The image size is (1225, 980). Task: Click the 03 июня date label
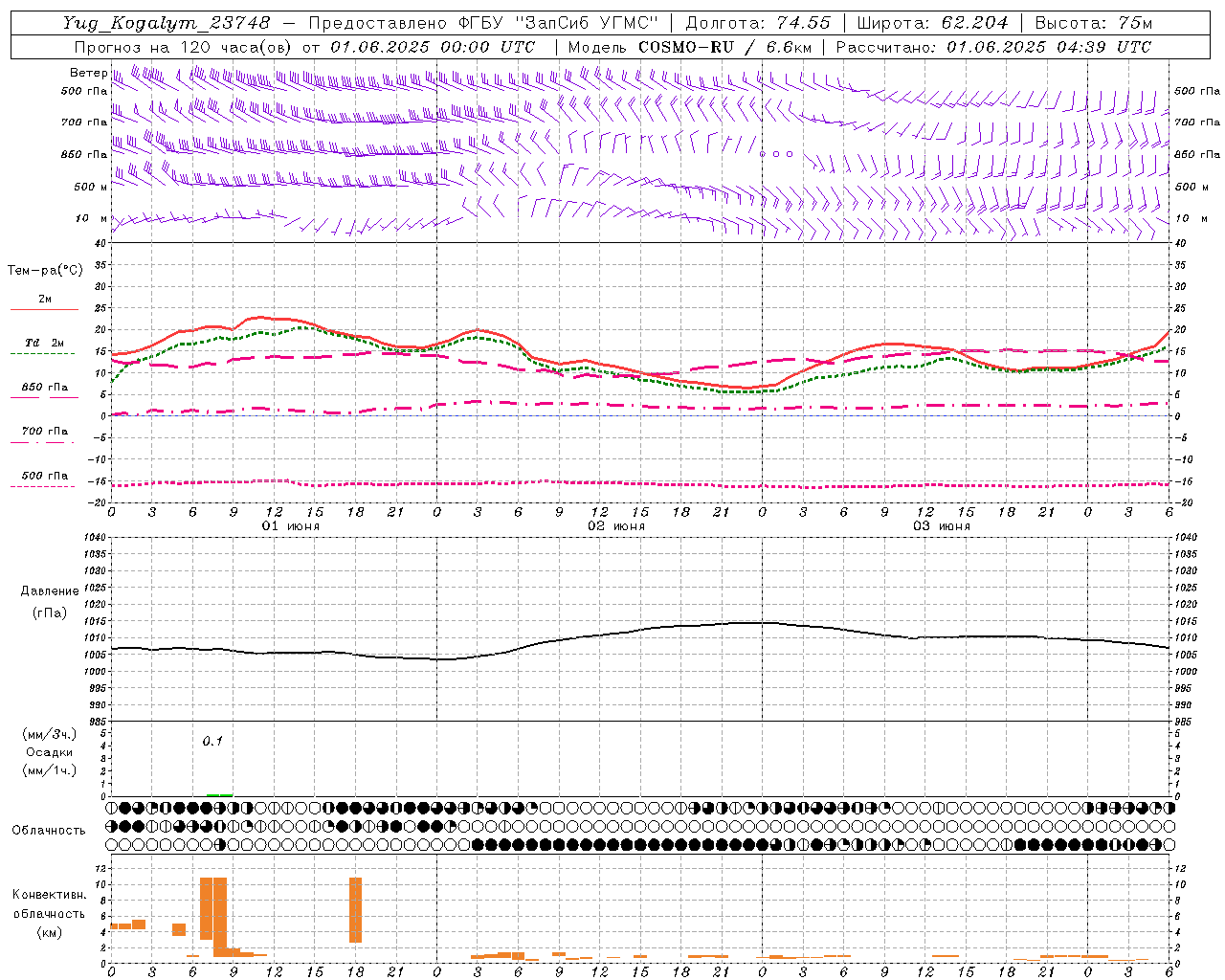click(x=942, y=526)
